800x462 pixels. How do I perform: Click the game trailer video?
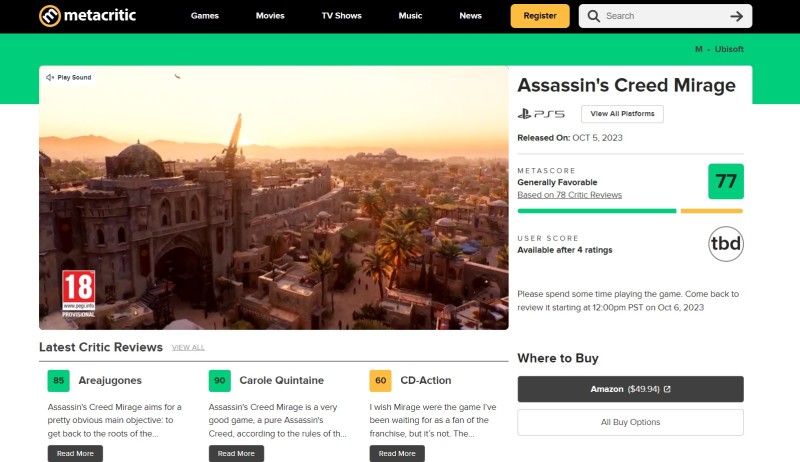[x=274, y=198]
